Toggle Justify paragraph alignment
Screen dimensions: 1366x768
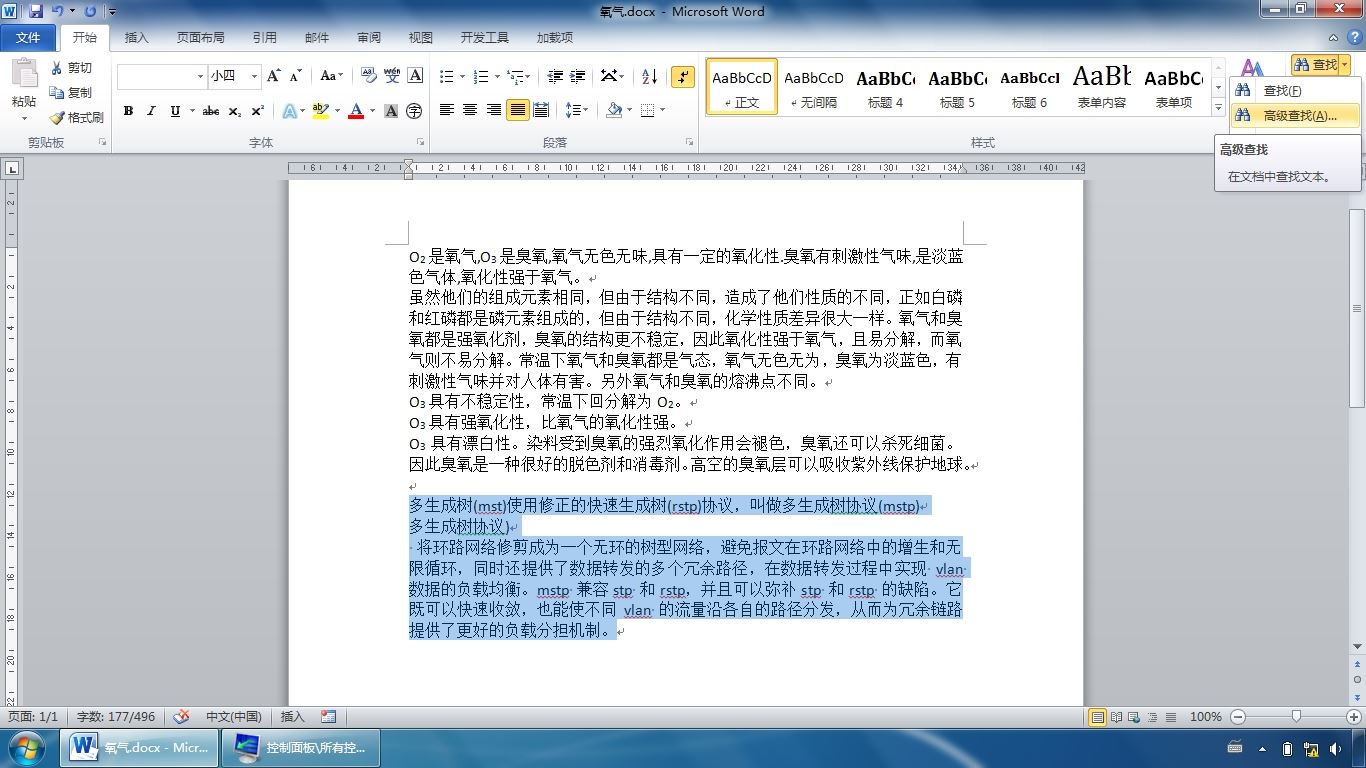pyautogui.click(x=517, y=110)
